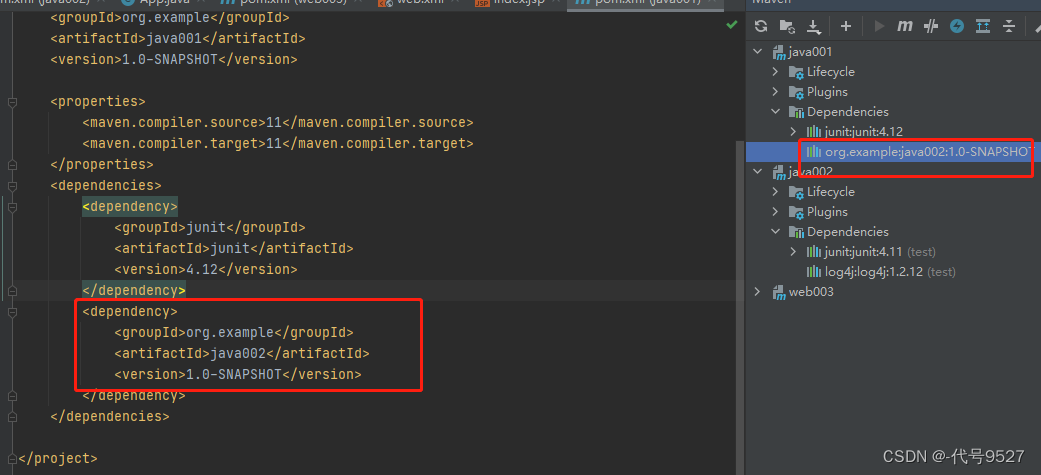Fold the properties block in gutter

point(11,102)
